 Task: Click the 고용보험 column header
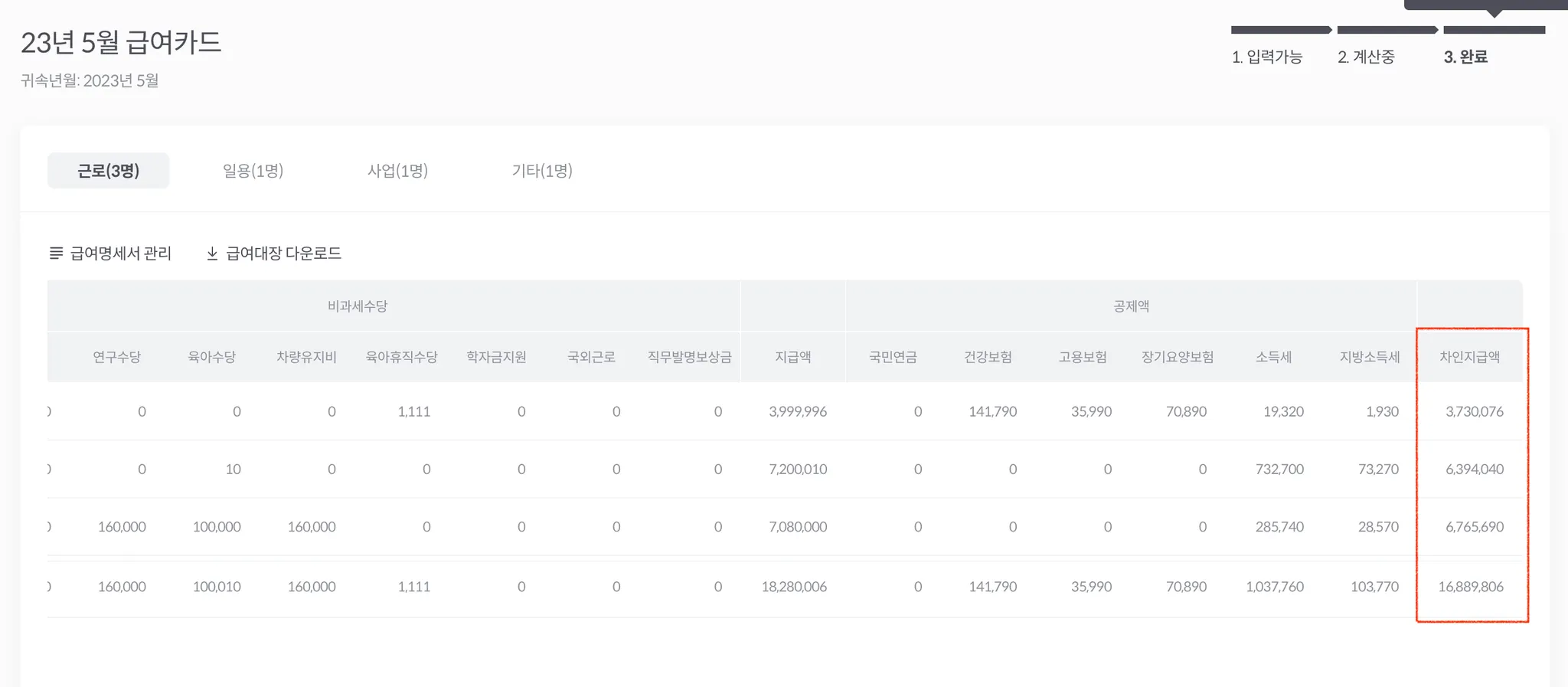(x=1083, y=357)
